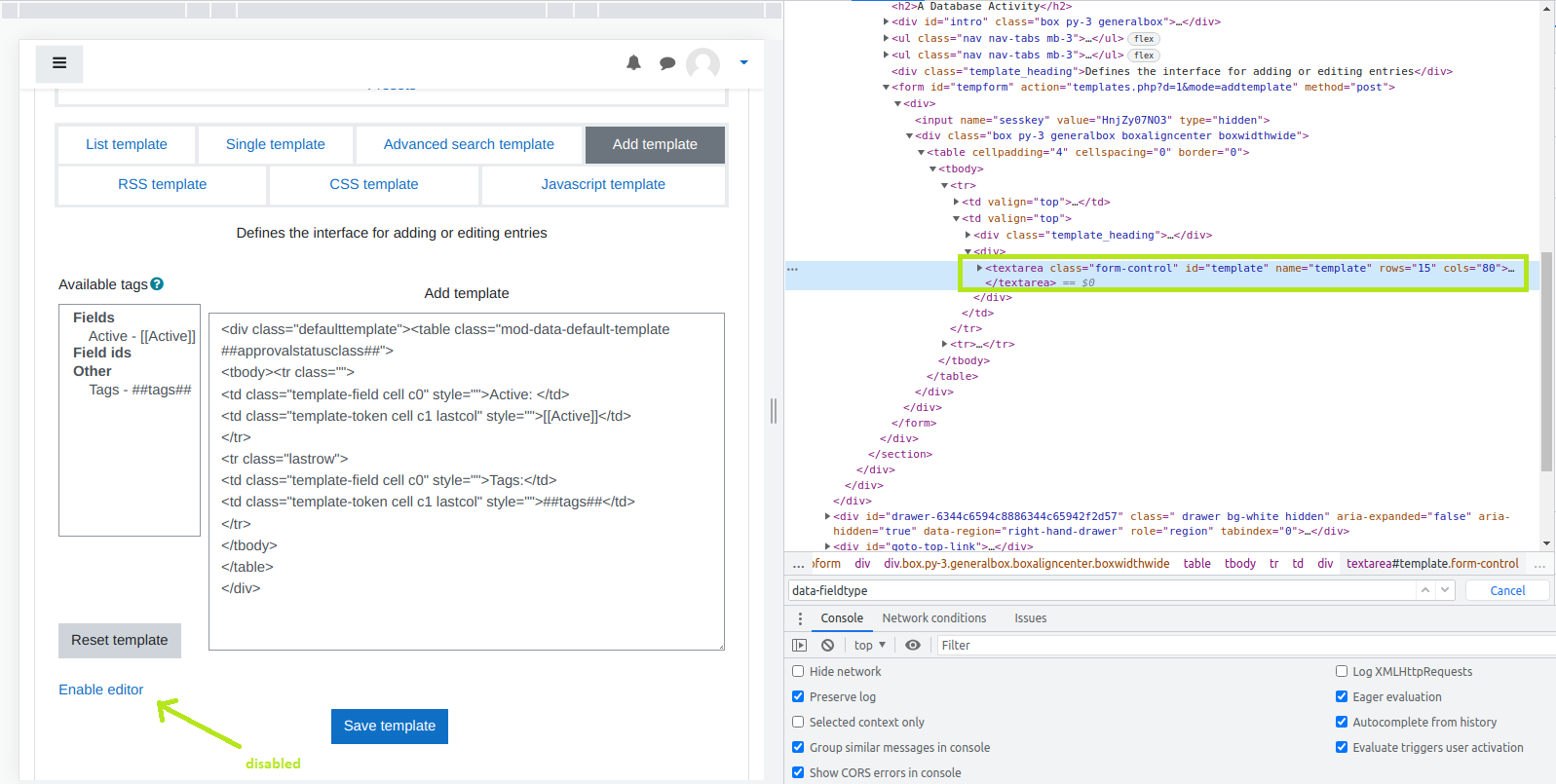The height and width of the screenshot is (784, 1556).
Task: Enable Selected context only
Action: (x=798, y=722)
